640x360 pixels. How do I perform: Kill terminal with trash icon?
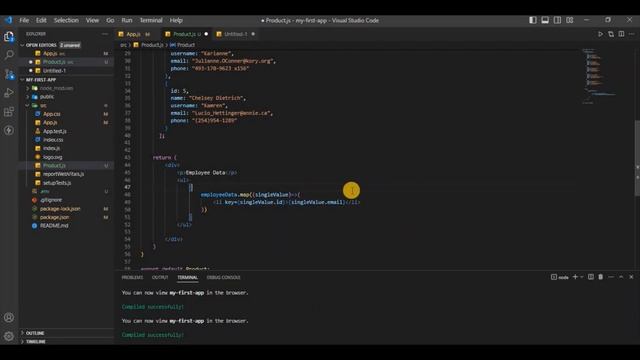(600, 277)
